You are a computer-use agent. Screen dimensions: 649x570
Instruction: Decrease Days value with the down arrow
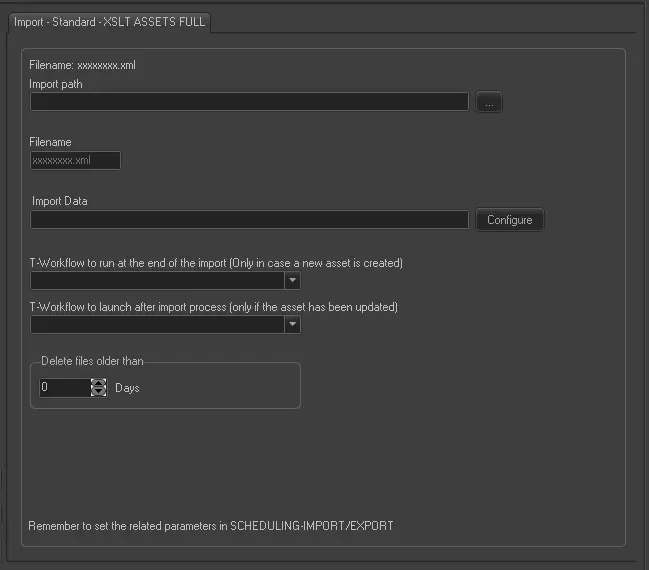98,392
